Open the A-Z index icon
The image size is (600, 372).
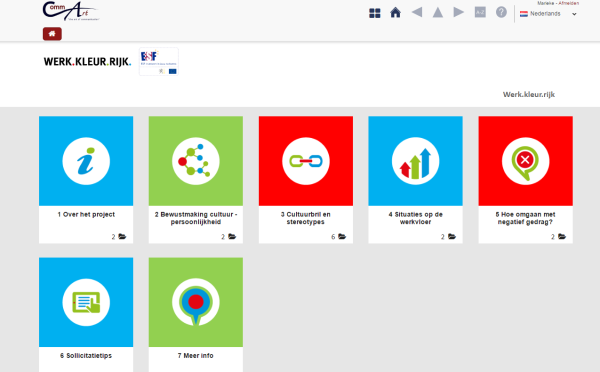tap(480, 12)
